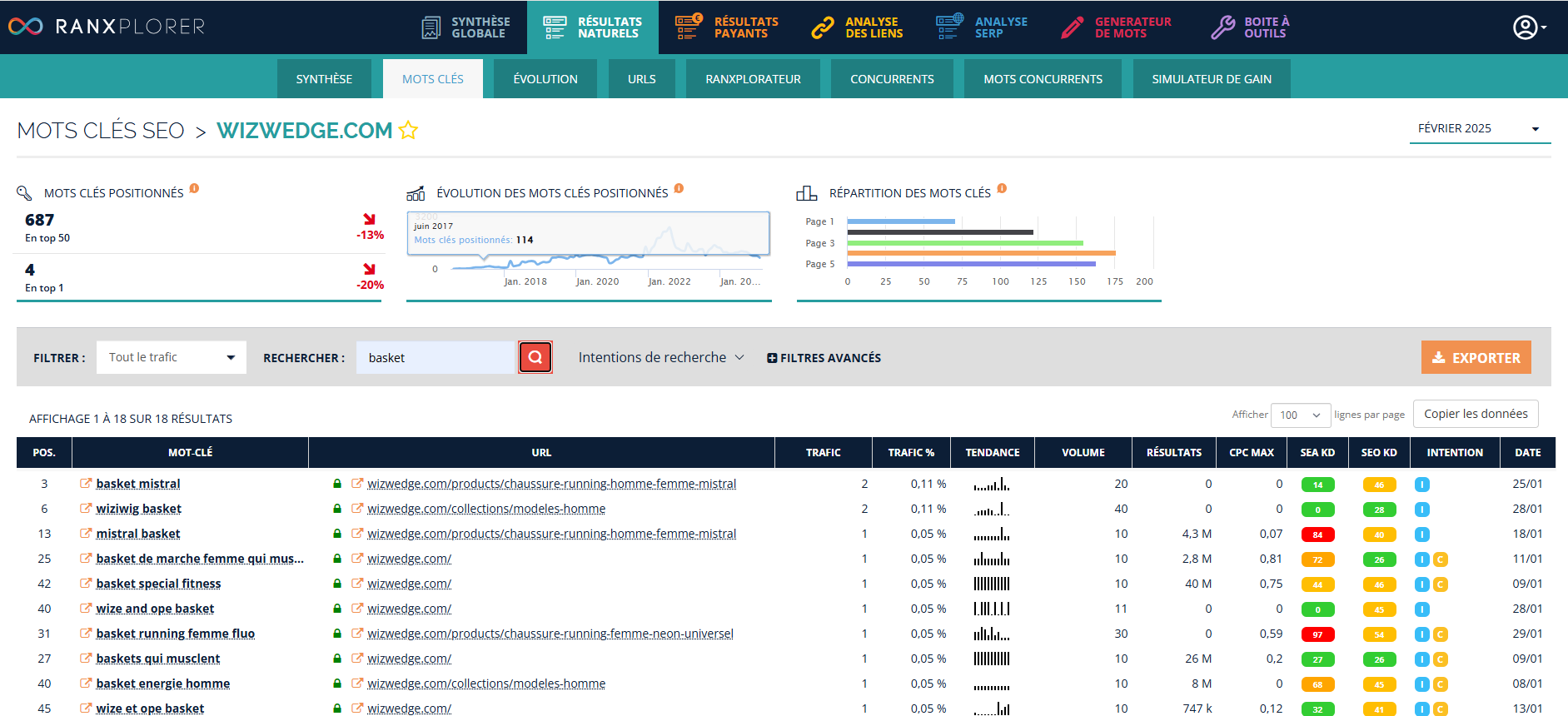Open the Synthèse globale menu
Image resolution: width=1568 pixels, height=716 pixels.
point(465,27)
